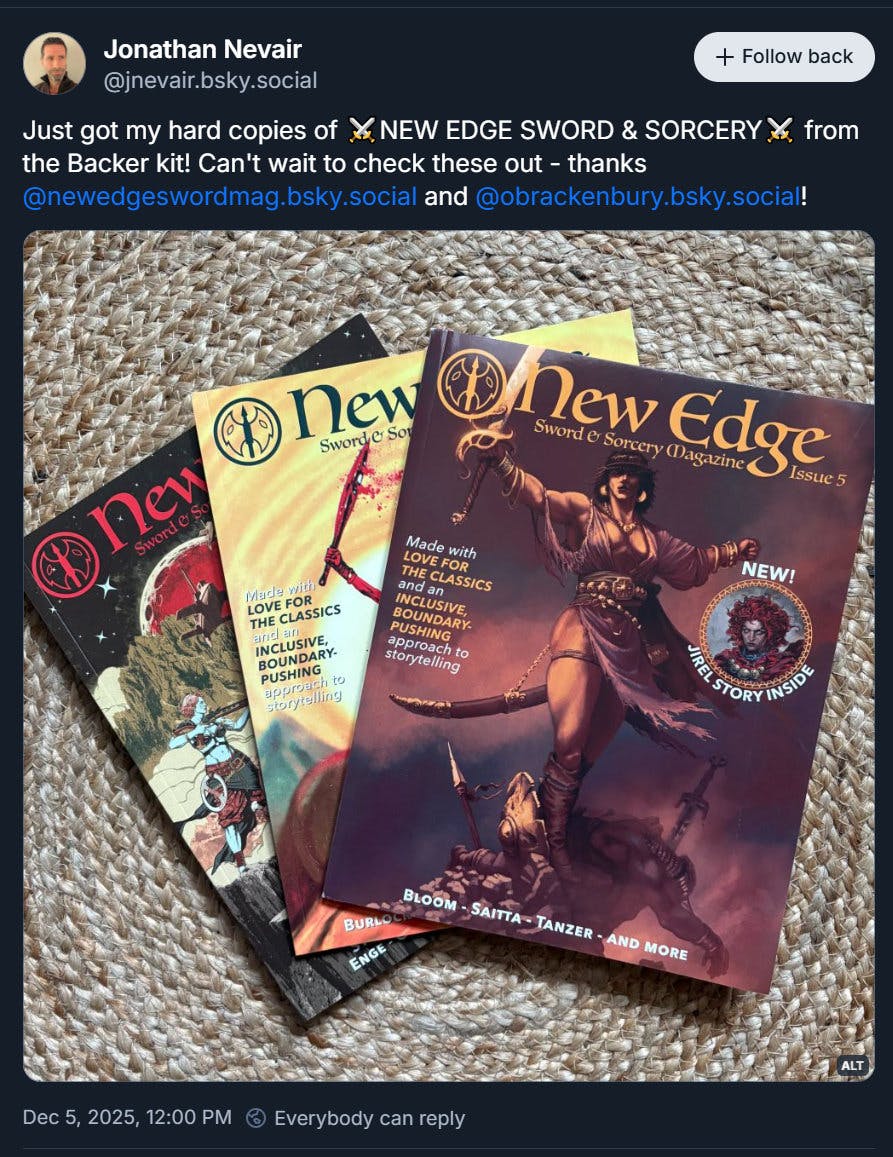This screenshot has height=1157, width=893.
Task: Click the first crossed swords emoji
Action: tap(360, 131)
